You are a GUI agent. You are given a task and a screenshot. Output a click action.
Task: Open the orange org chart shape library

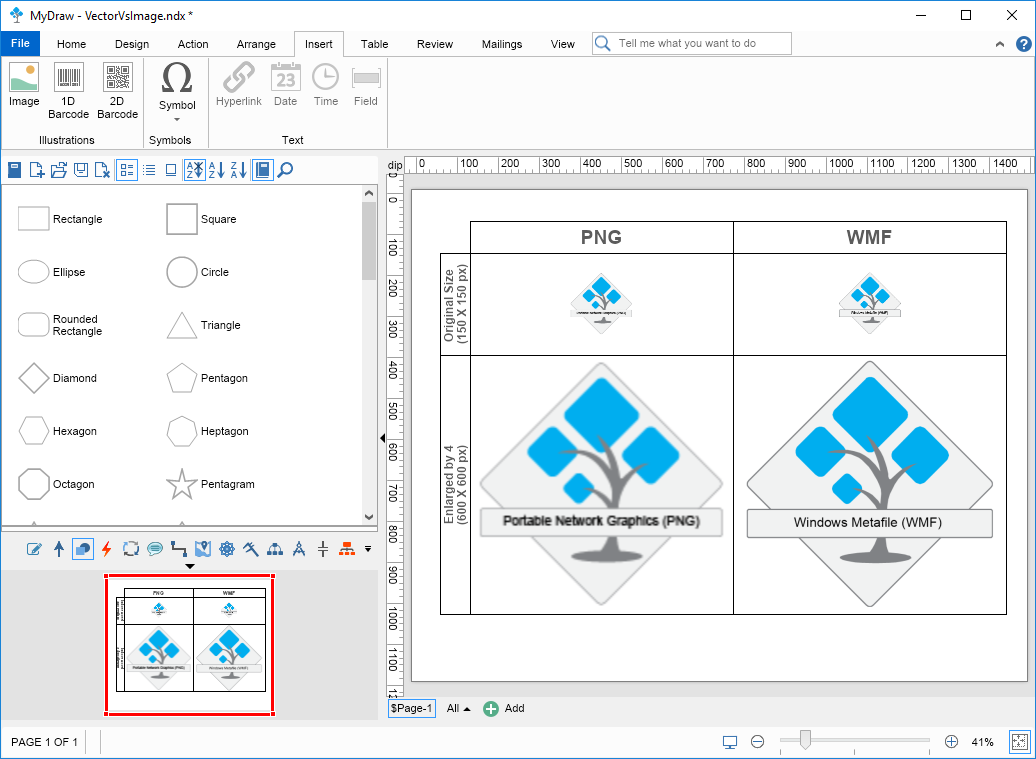tap(347, 548)
